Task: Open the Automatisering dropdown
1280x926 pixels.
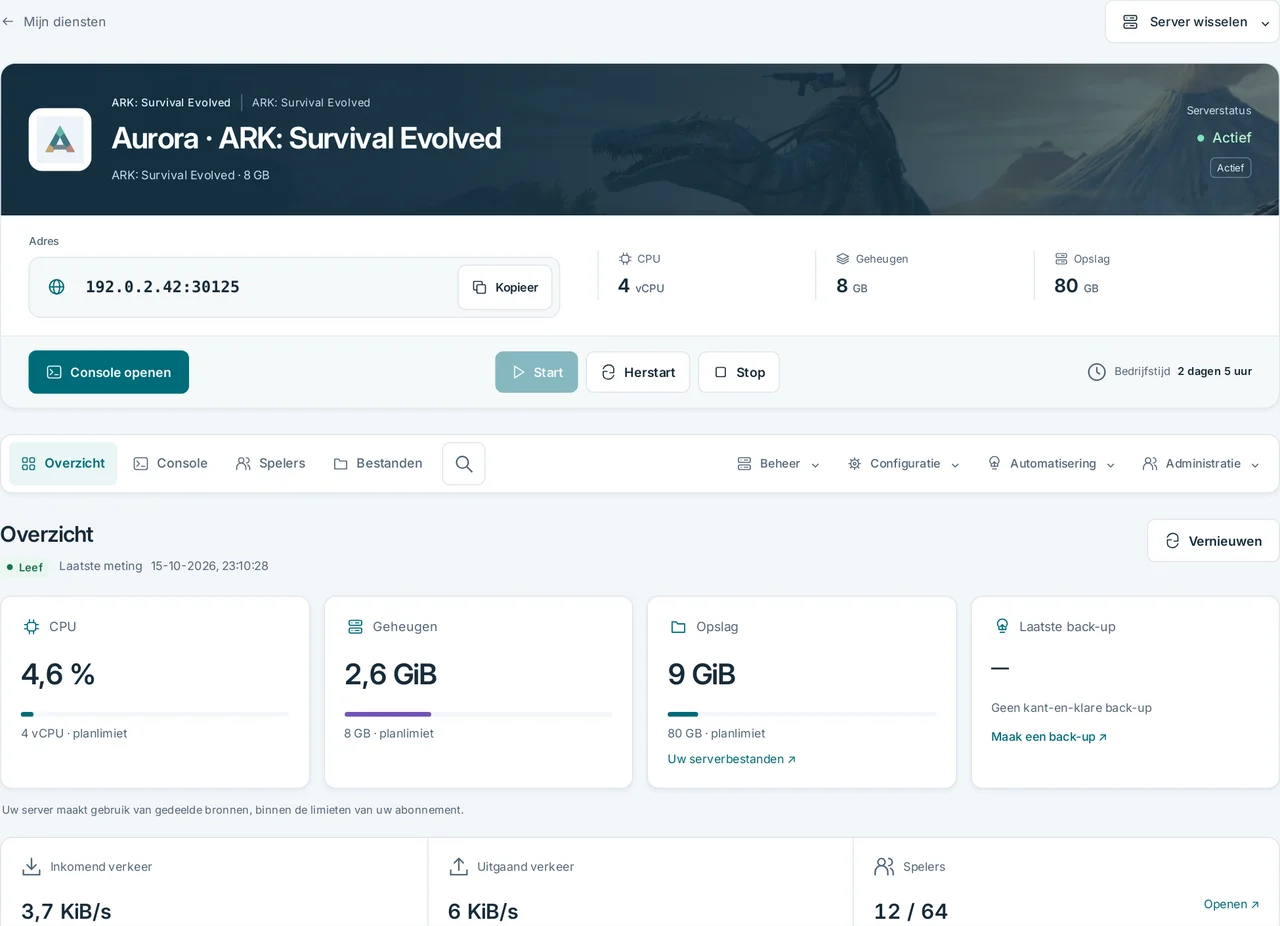Action: [x=1051, y=464]
